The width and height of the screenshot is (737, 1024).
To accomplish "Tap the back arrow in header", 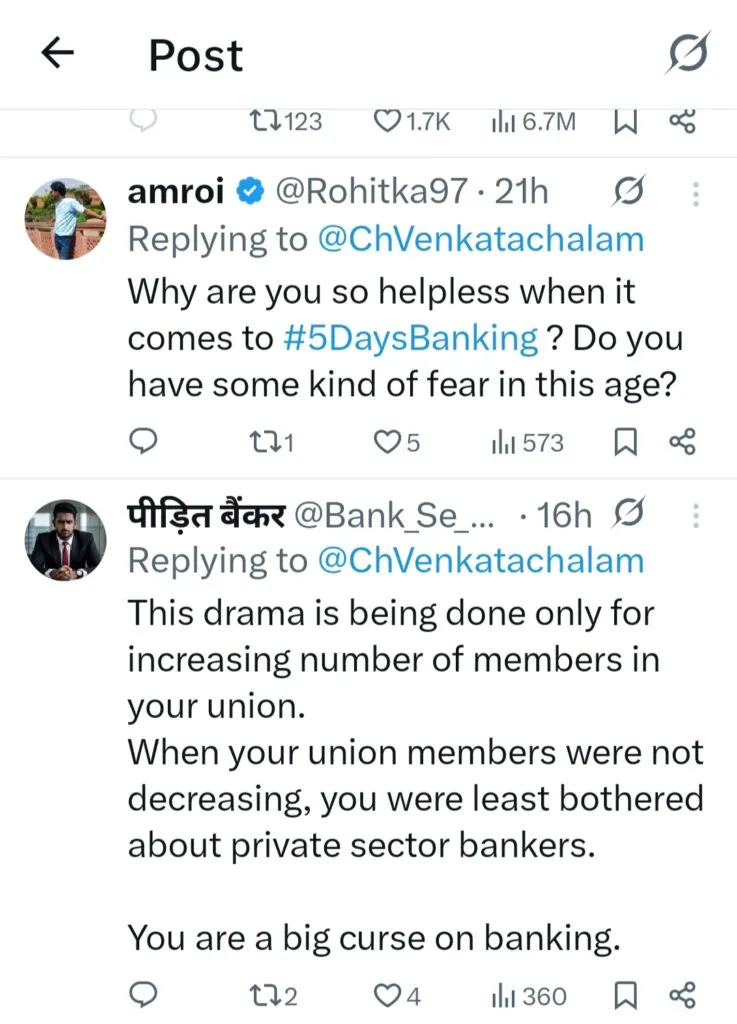I will click(59, 56).
